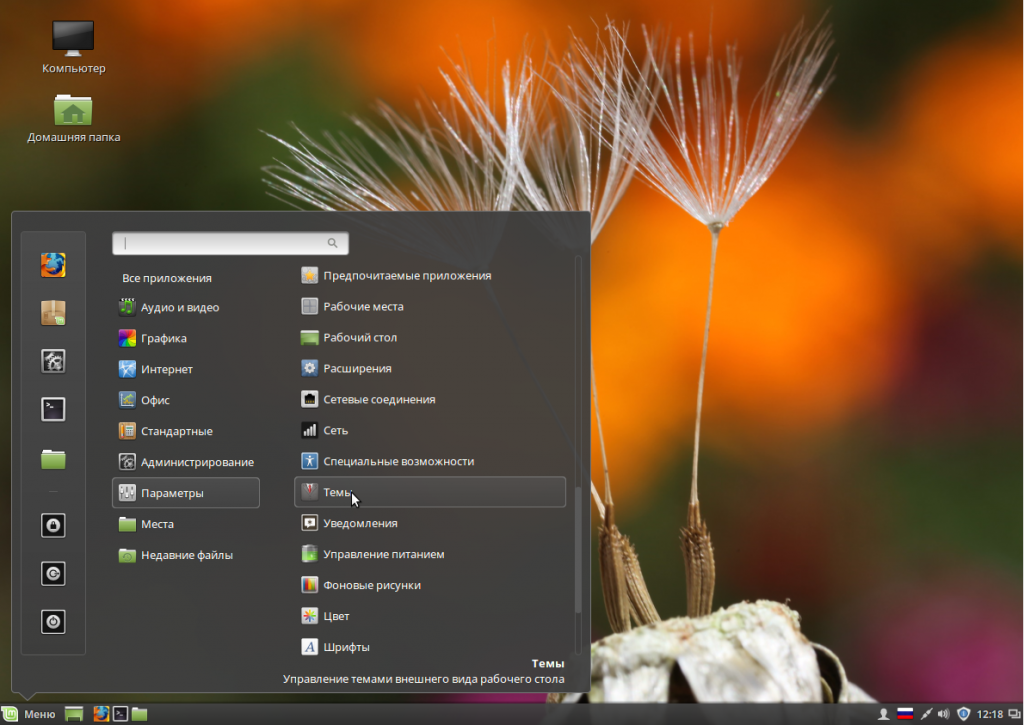Launch Terminal from the favorites sidebar
1024x725 pixels.
pos(53,410)
